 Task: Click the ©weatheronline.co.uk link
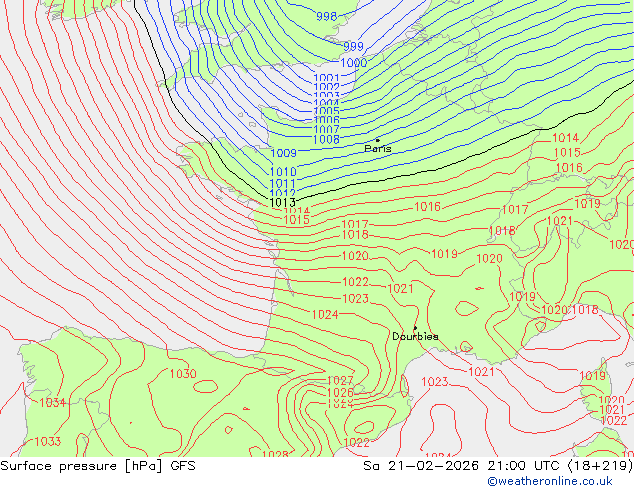pyautogui.click(x=549, y=481)
